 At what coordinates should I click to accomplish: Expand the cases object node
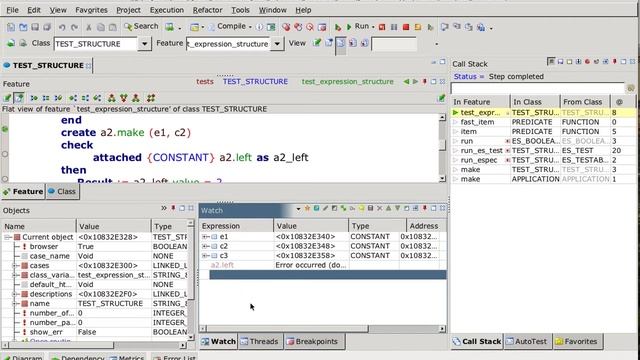[15, 266]
